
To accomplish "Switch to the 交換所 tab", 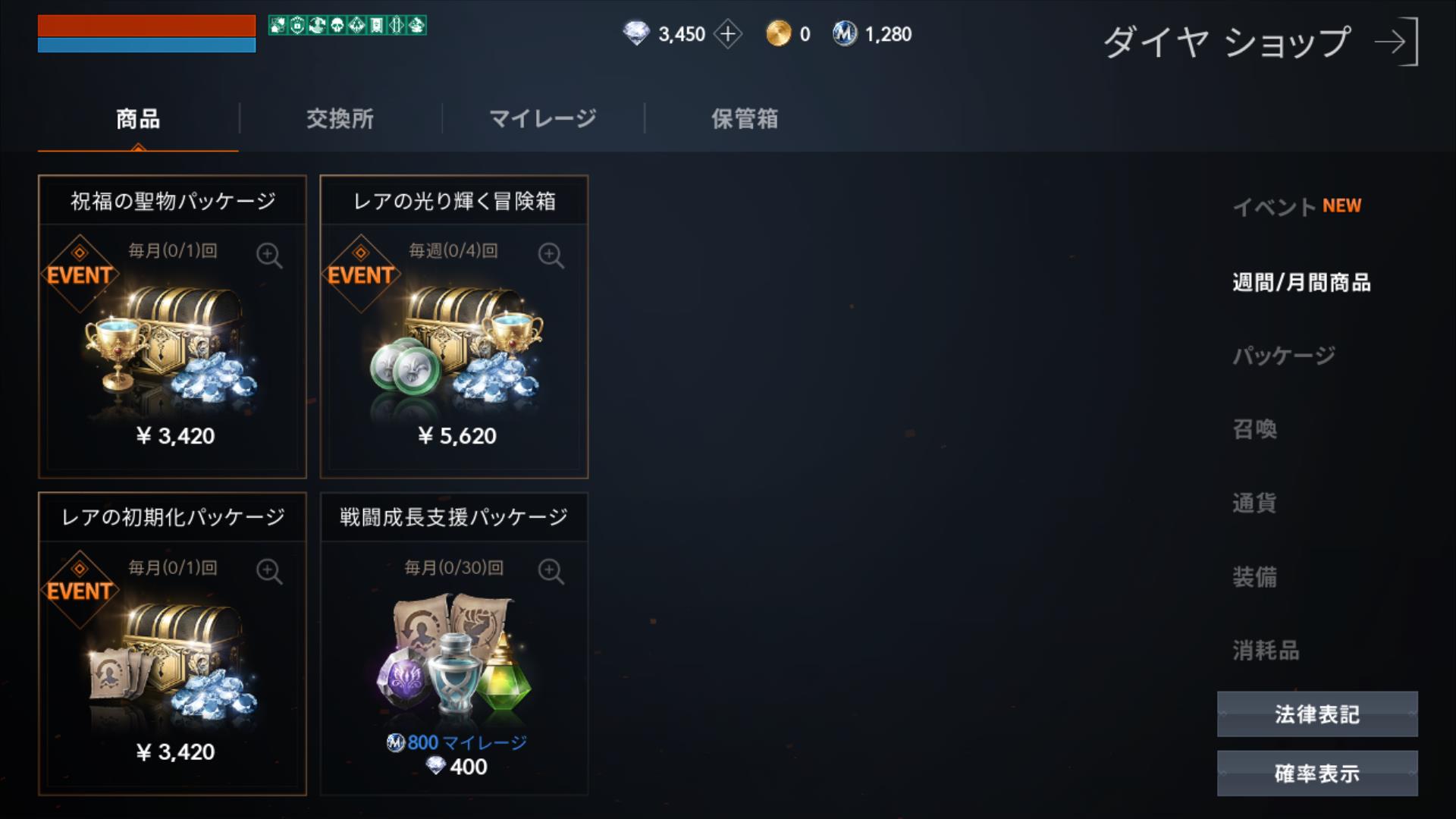I will pyautogui.click(x=340, y=118).
